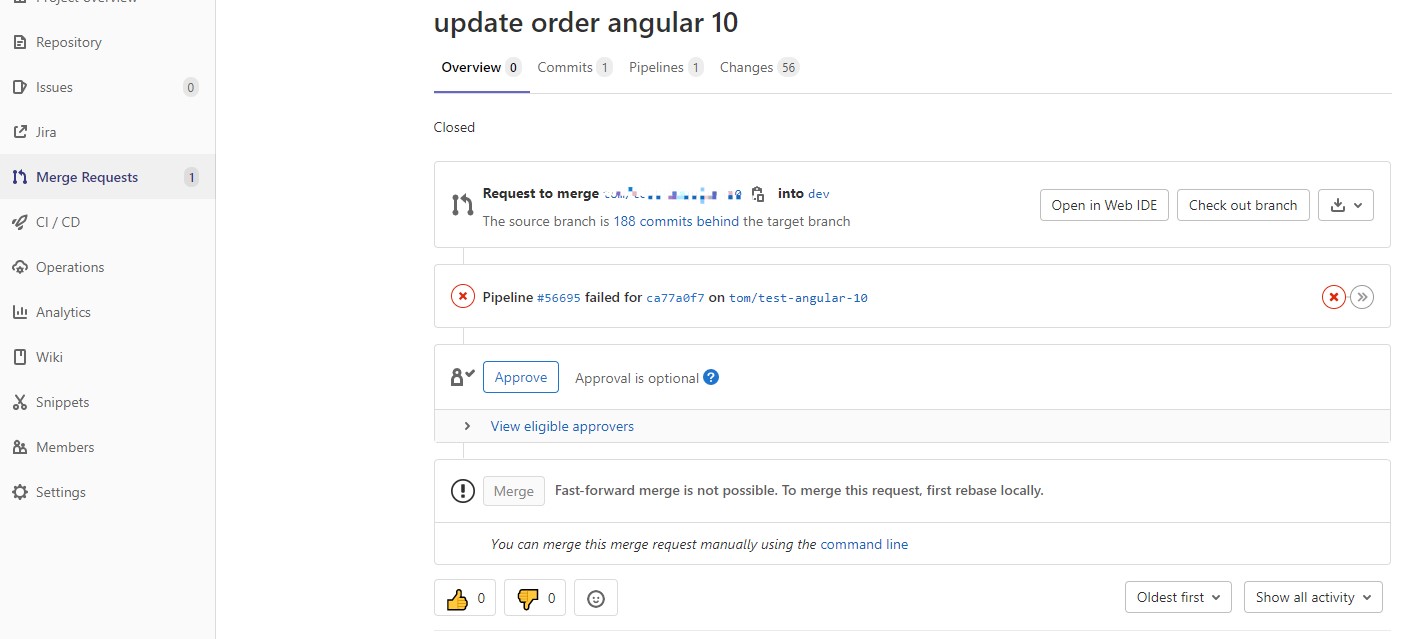
Task: Add a thumbs down reaction
Action: 535,598
